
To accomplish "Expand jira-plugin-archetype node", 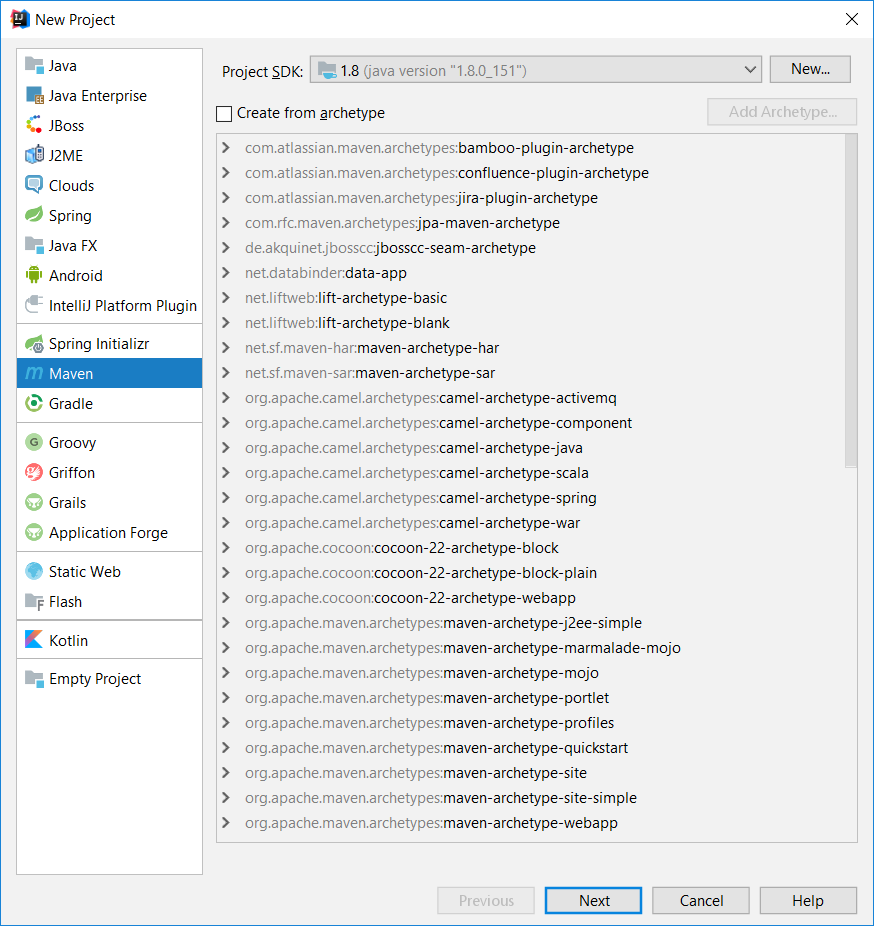I will 226,198.
